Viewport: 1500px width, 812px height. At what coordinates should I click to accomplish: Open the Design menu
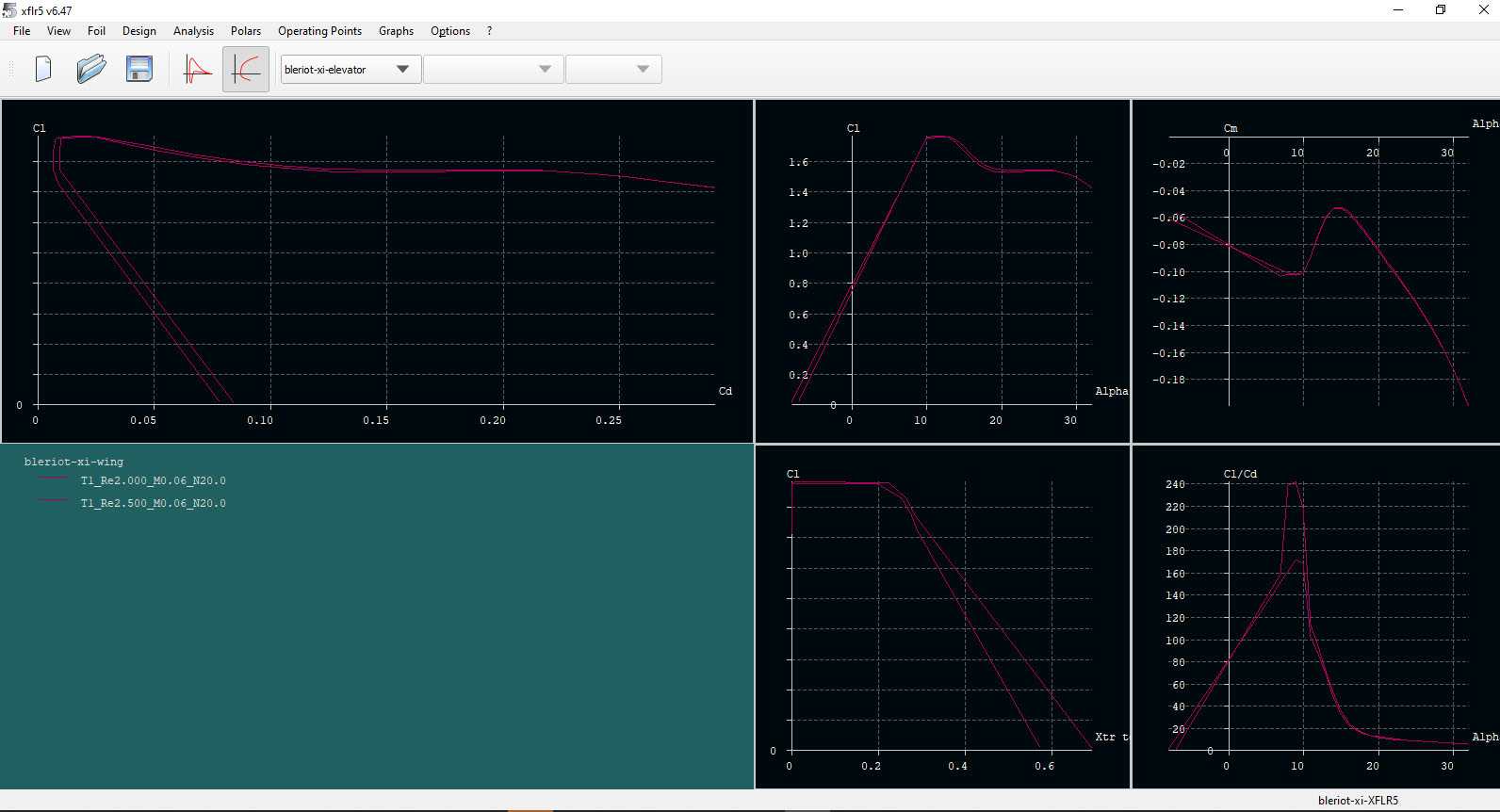click(x=139, y=31)
